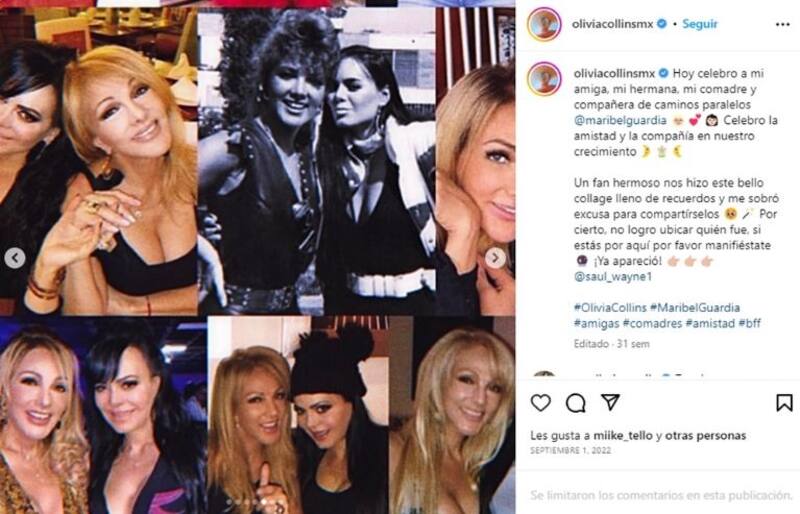Open the #OliviaCollins hashtag
Image resolution: width=800 pixels, height=514 pixels.
tap(610, 308)
